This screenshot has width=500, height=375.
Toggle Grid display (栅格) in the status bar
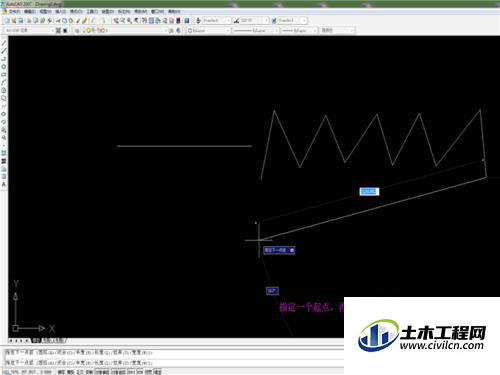point(70,372)
